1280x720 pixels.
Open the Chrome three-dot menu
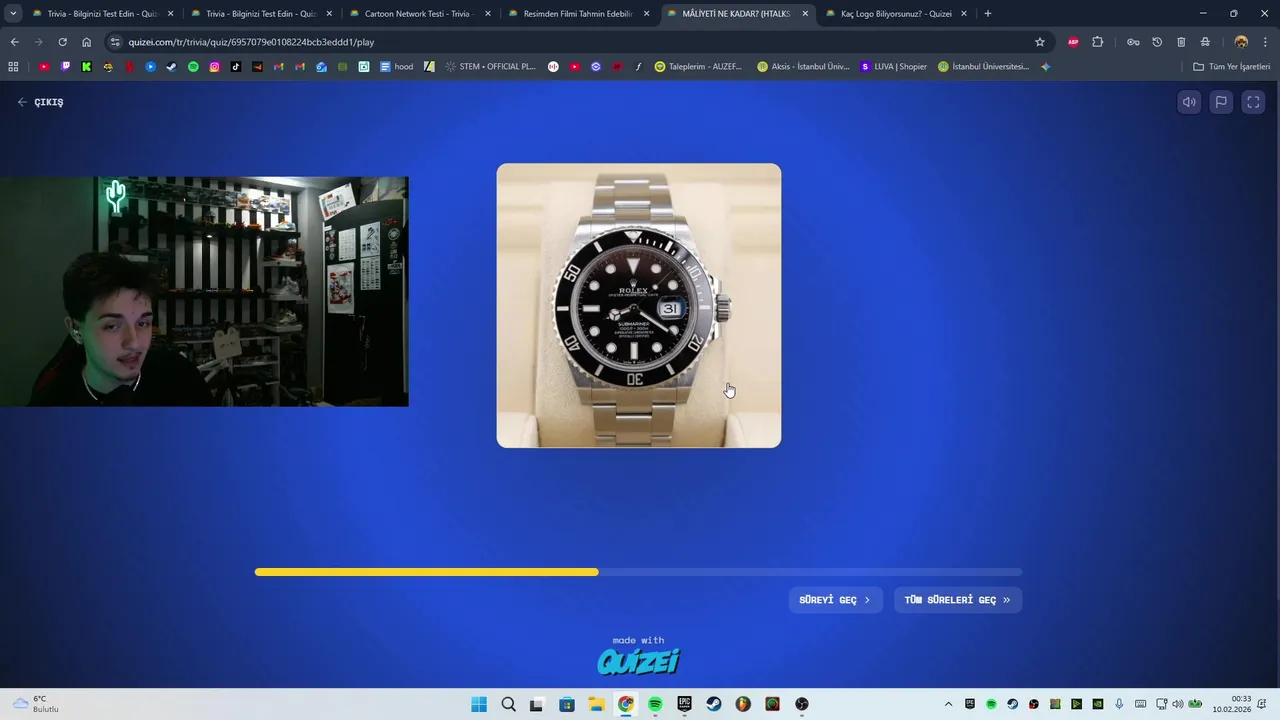tap(1265, 42)
